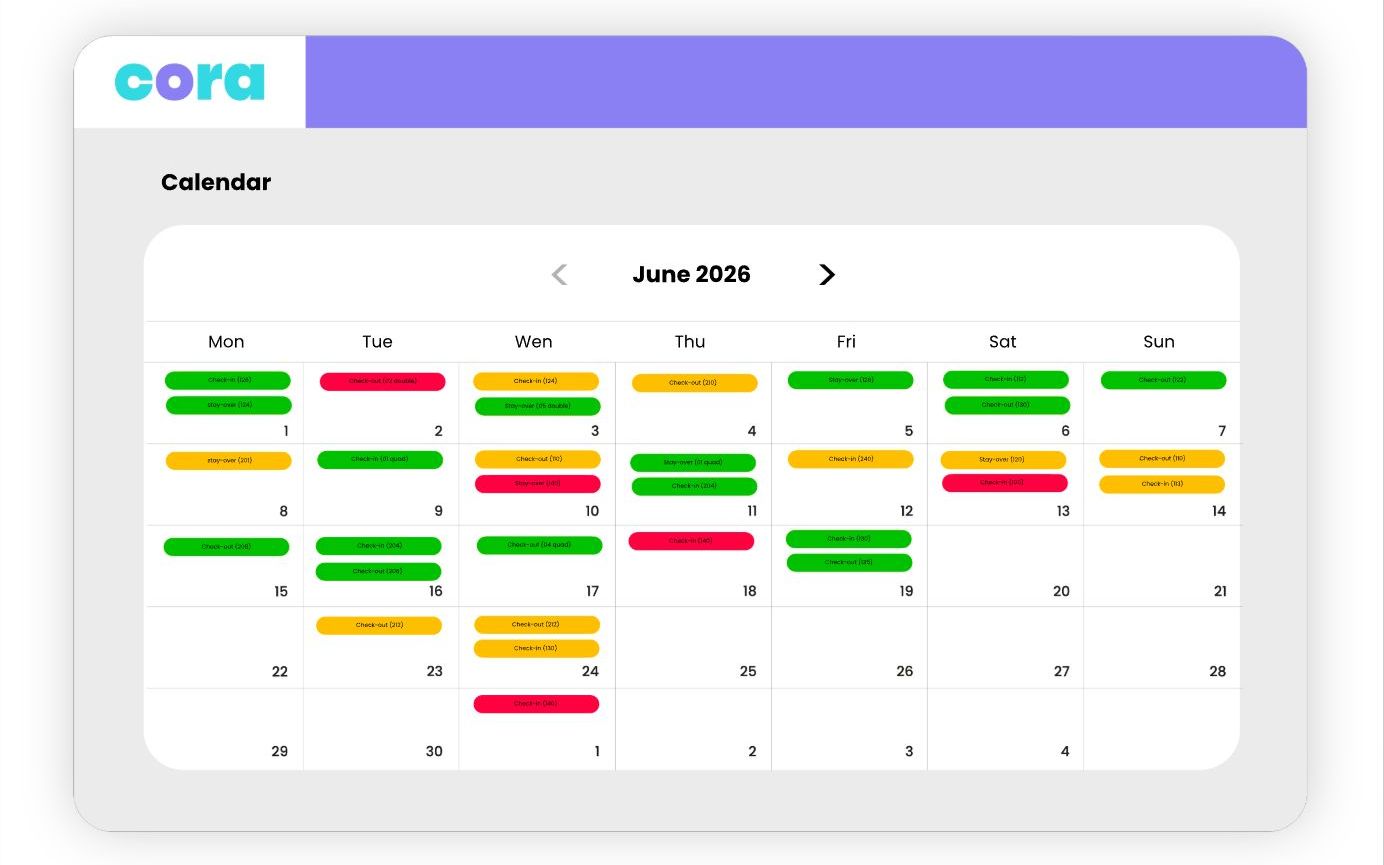The height and width of the screenshot is (865, 1384).
Task: Open Stay-over (201) event on June 8
Action: (228, 461)
